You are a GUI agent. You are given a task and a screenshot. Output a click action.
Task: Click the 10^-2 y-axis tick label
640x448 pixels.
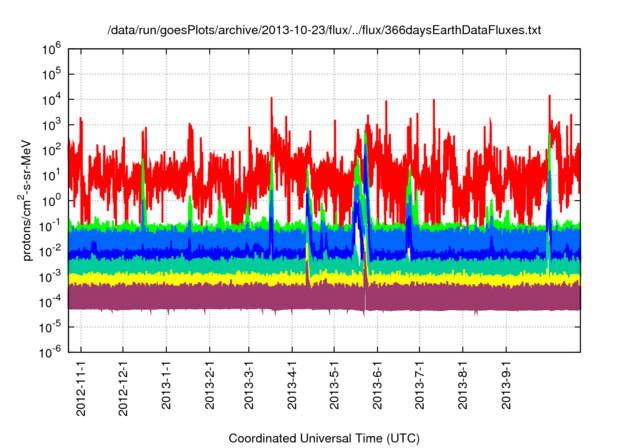(50, 251)
